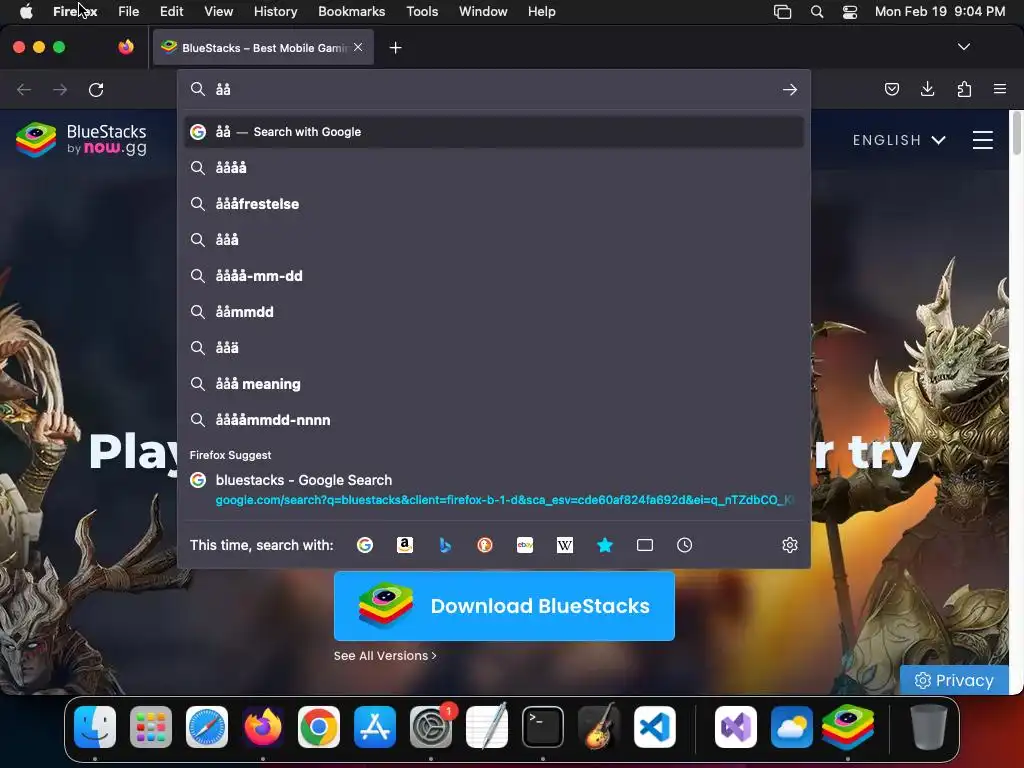This screenshot has width=1024, height=768.
Task: Open the File menu
Action: [x=128, y=12]
